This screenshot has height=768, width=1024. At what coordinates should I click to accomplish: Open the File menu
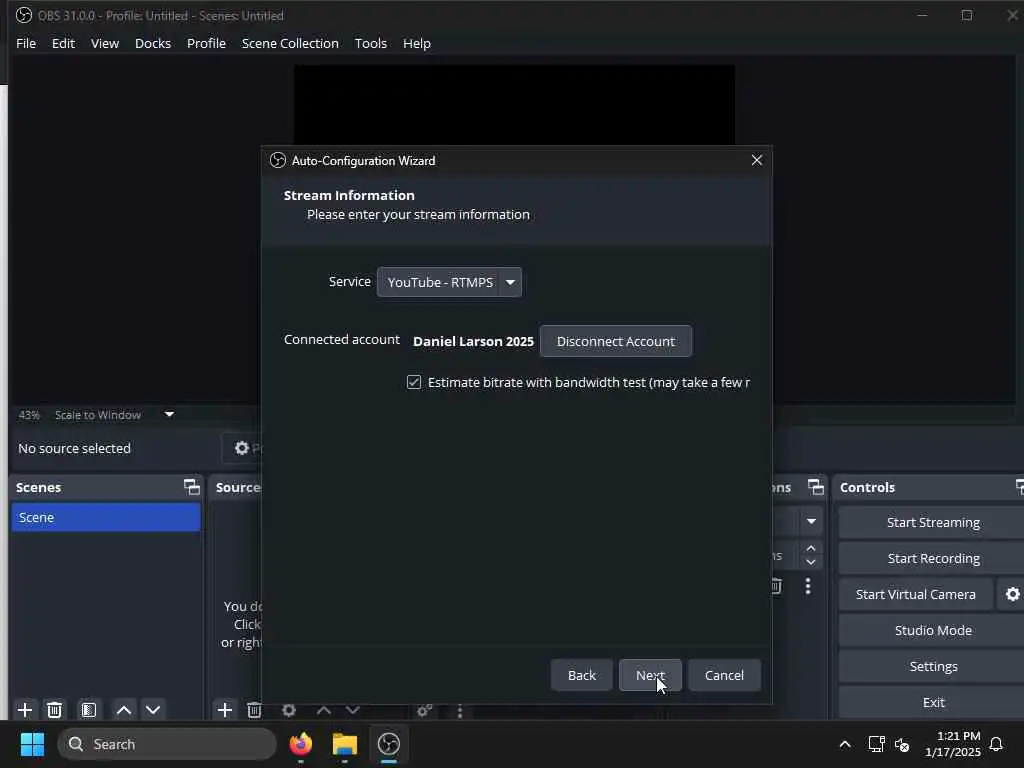coord(26,43)
